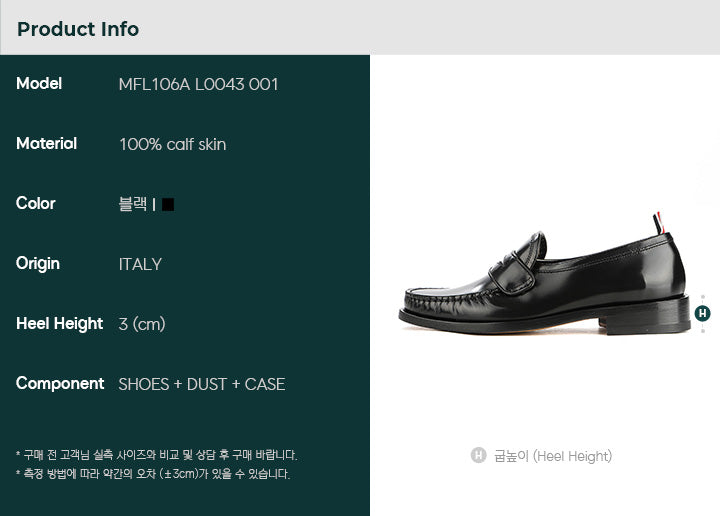Click the Origin label
Image resolution: width=720 pixels, height=516 pixels.
point(38,264)
